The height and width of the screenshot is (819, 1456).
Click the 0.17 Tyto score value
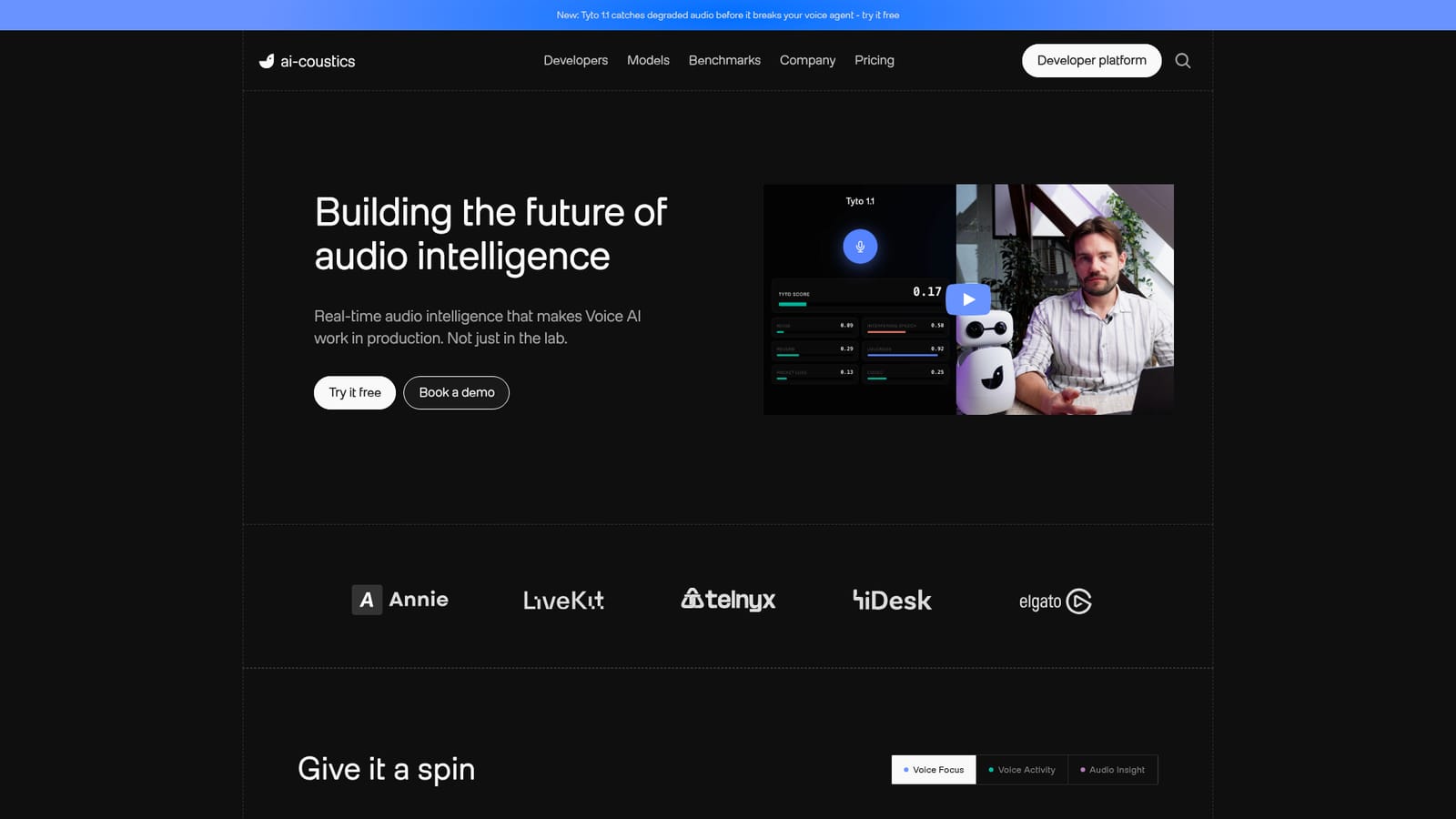pyautogui.click(x=927, y=291)
